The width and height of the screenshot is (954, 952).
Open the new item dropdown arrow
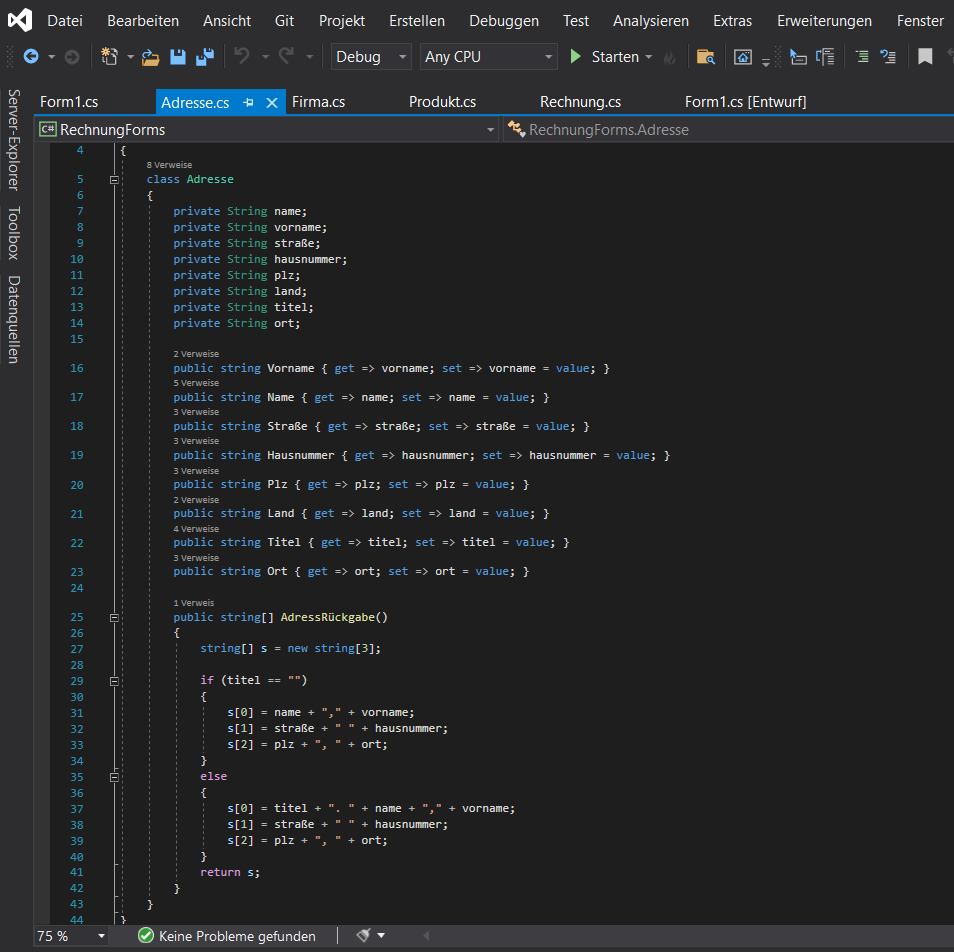130,57
